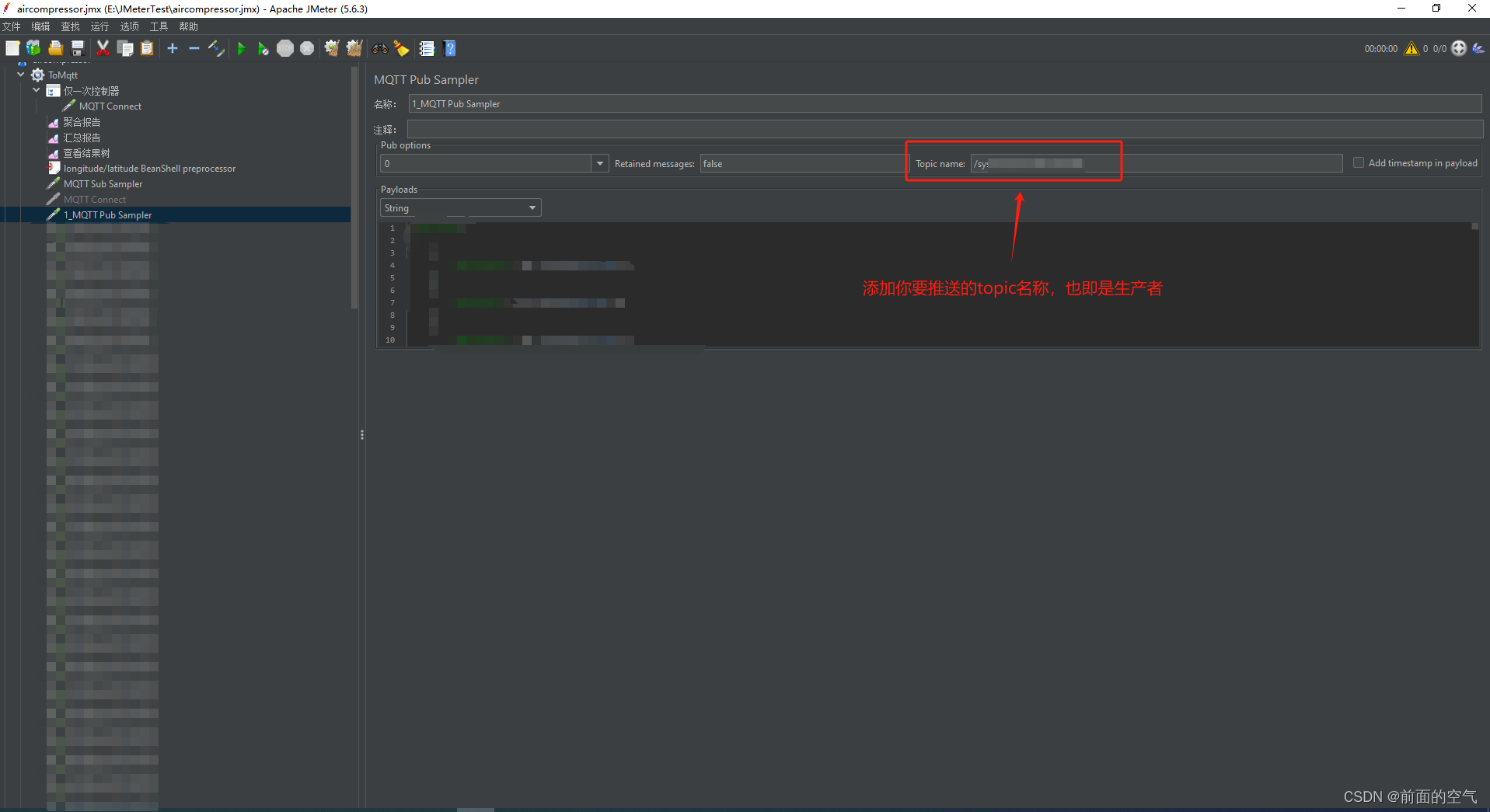Reset search with yellow brush icon
This screenshot has height=812, width=1490.
pyautogui.click(x=401, y=48)
